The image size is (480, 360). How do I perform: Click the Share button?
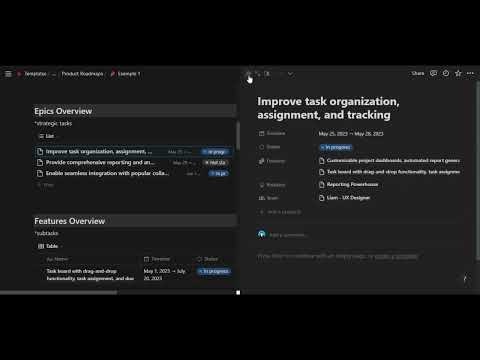click(418, 73)
